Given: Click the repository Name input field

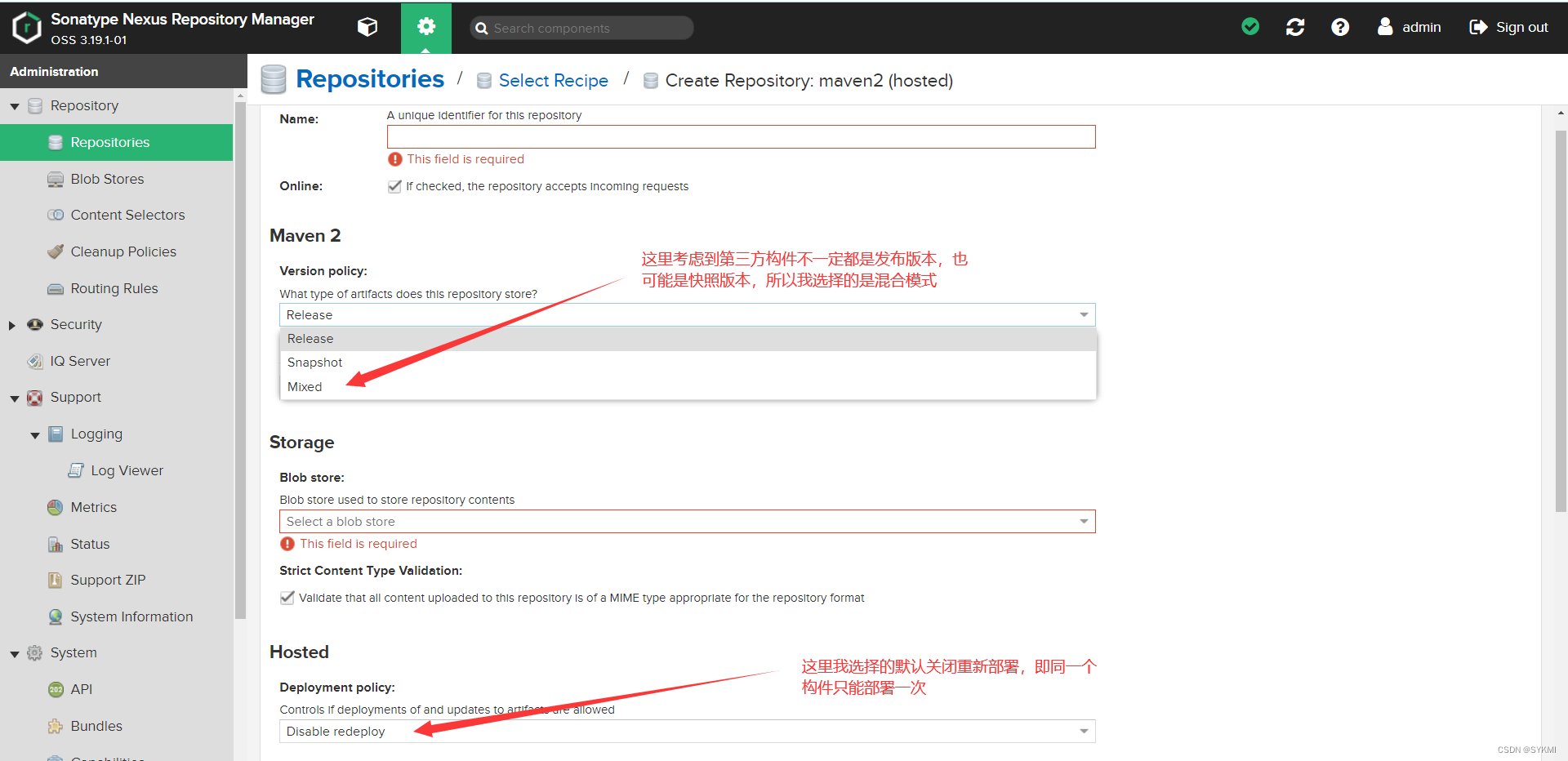Looking at the screenshot, I should click(741, 137).
